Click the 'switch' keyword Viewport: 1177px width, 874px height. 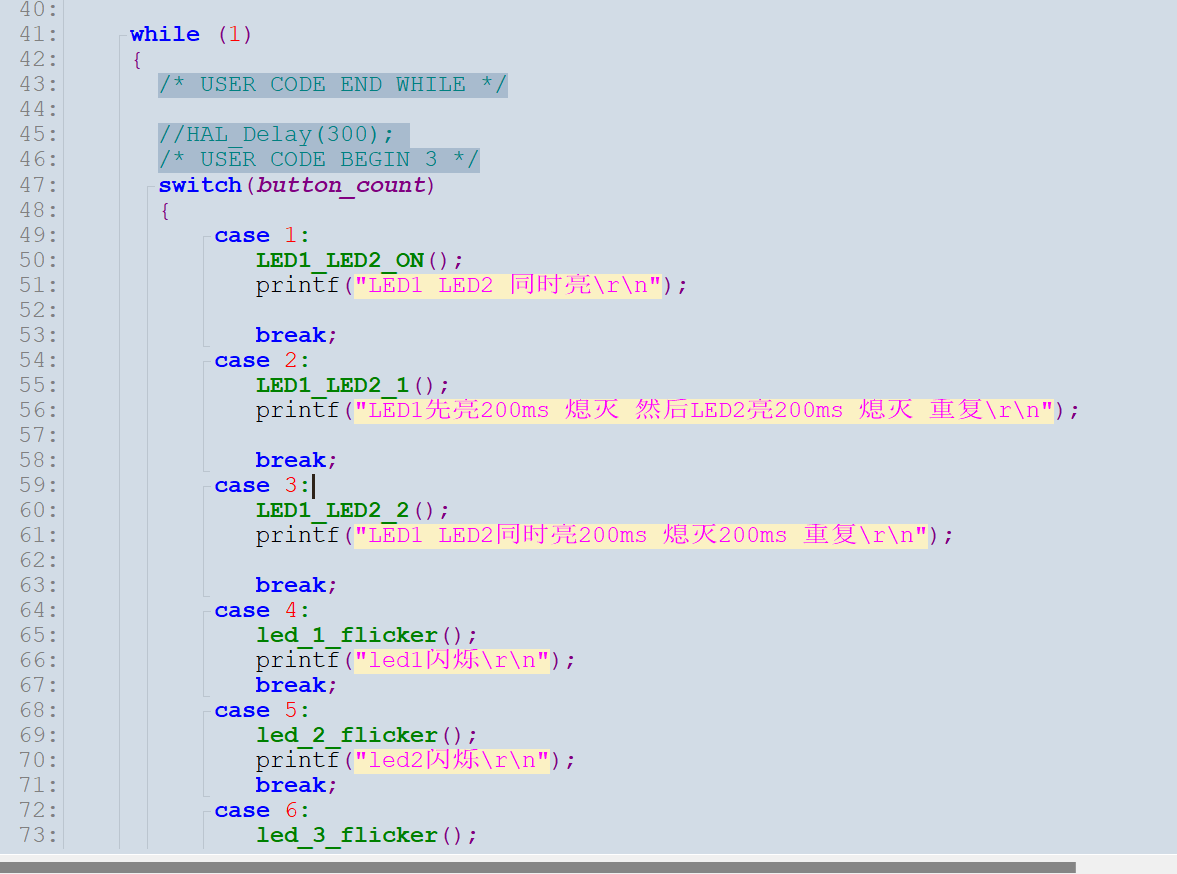tap(200, 185)
